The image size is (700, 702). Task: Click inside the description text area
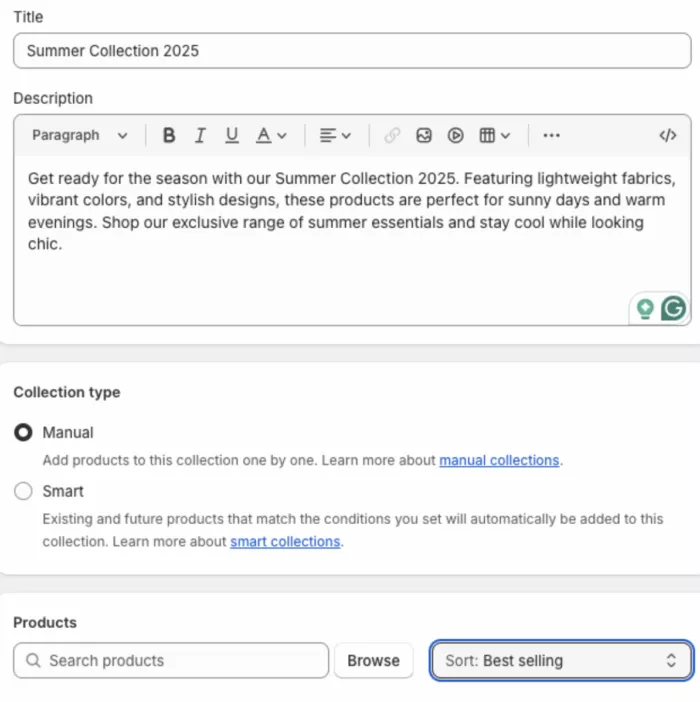click(352, 240)
